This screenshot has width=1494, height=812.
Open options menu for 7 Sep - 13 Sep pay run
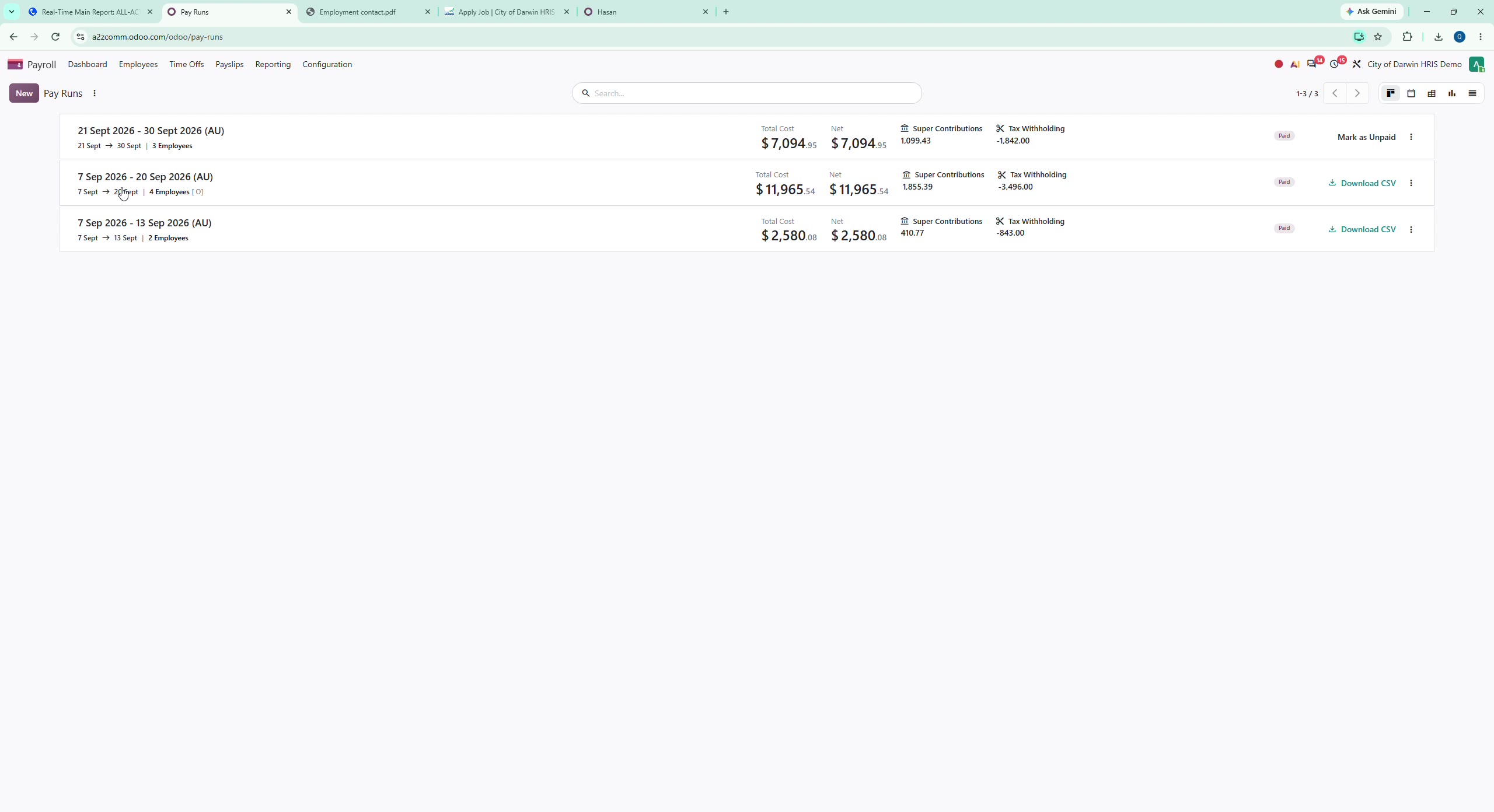(1411, 229)
